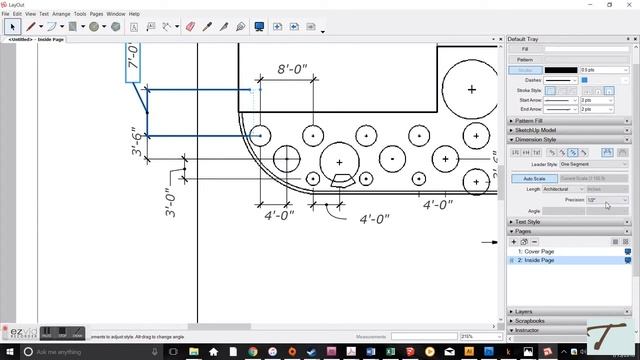Toggle dimension extension lines display
This screenshot has width=640, height=360.
click(607, 152)
